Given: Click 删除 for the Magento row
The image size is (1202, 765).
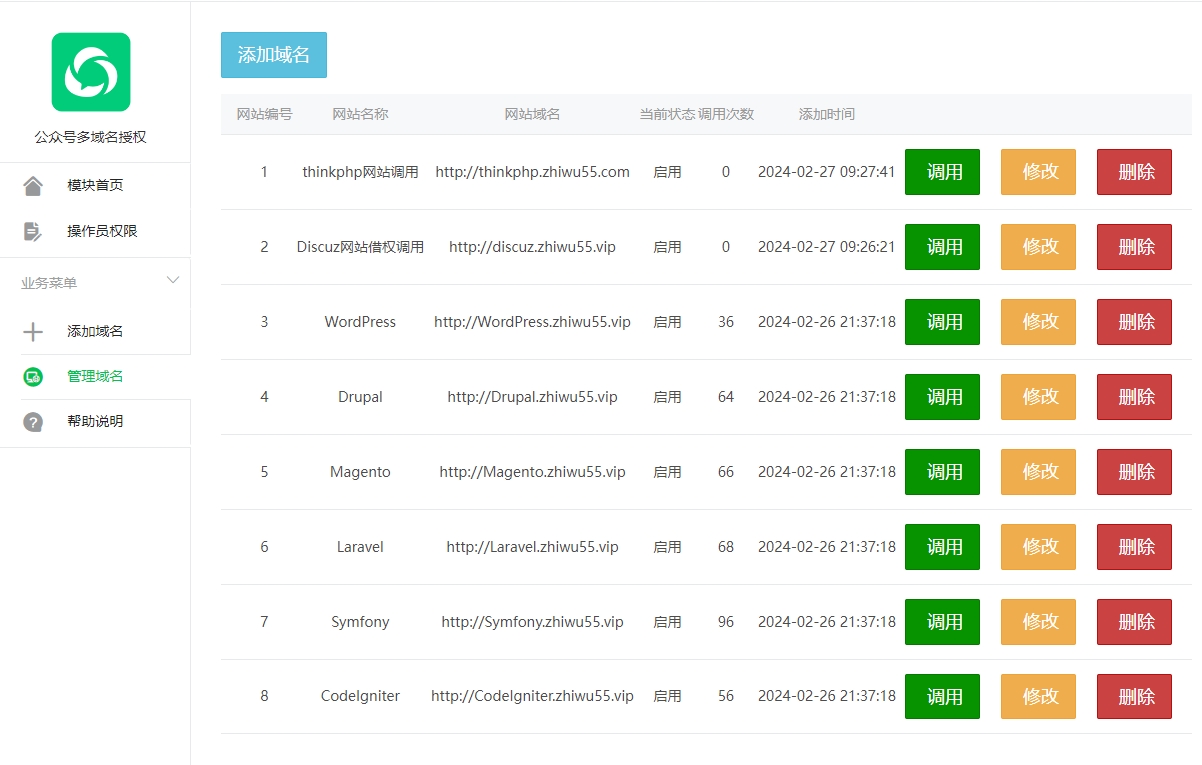Looking at the screenshot, I should tap(1134, 472).
